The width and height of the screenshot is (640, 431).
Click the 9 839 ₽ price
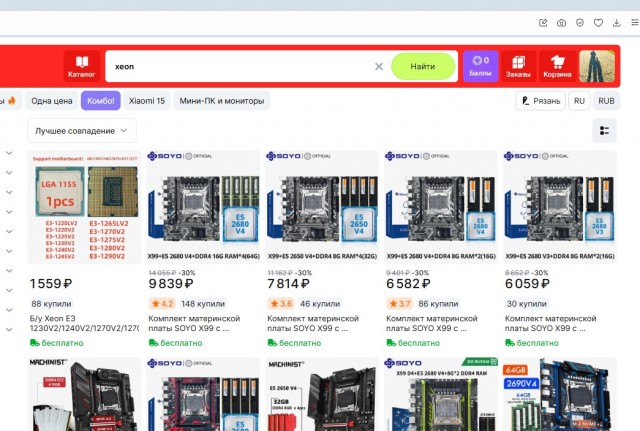point(171,284)
